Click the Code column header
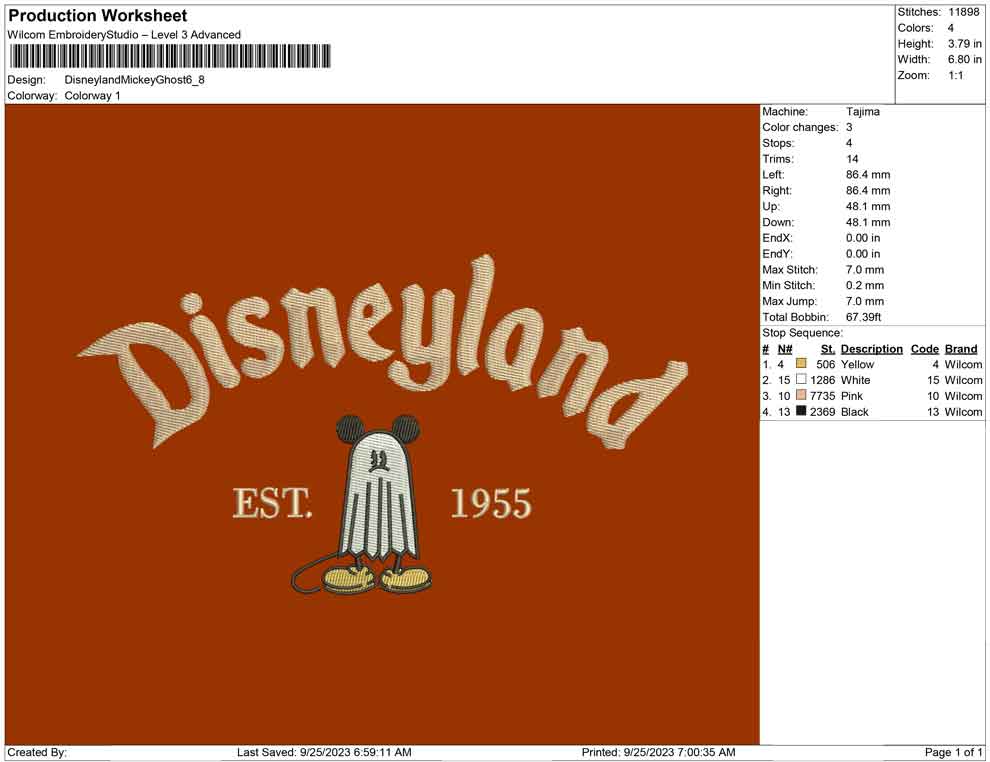The width and height of the screenshot is (990, 762). tap(924, 349)
